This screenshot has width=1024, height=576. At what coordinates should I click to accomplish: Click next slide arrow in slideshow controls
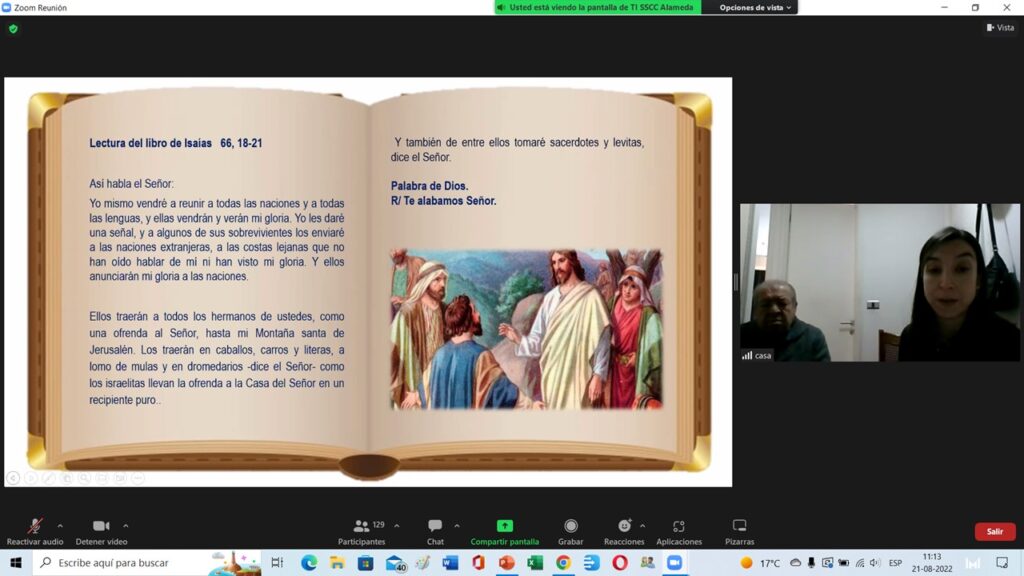[x=31, y=478]
